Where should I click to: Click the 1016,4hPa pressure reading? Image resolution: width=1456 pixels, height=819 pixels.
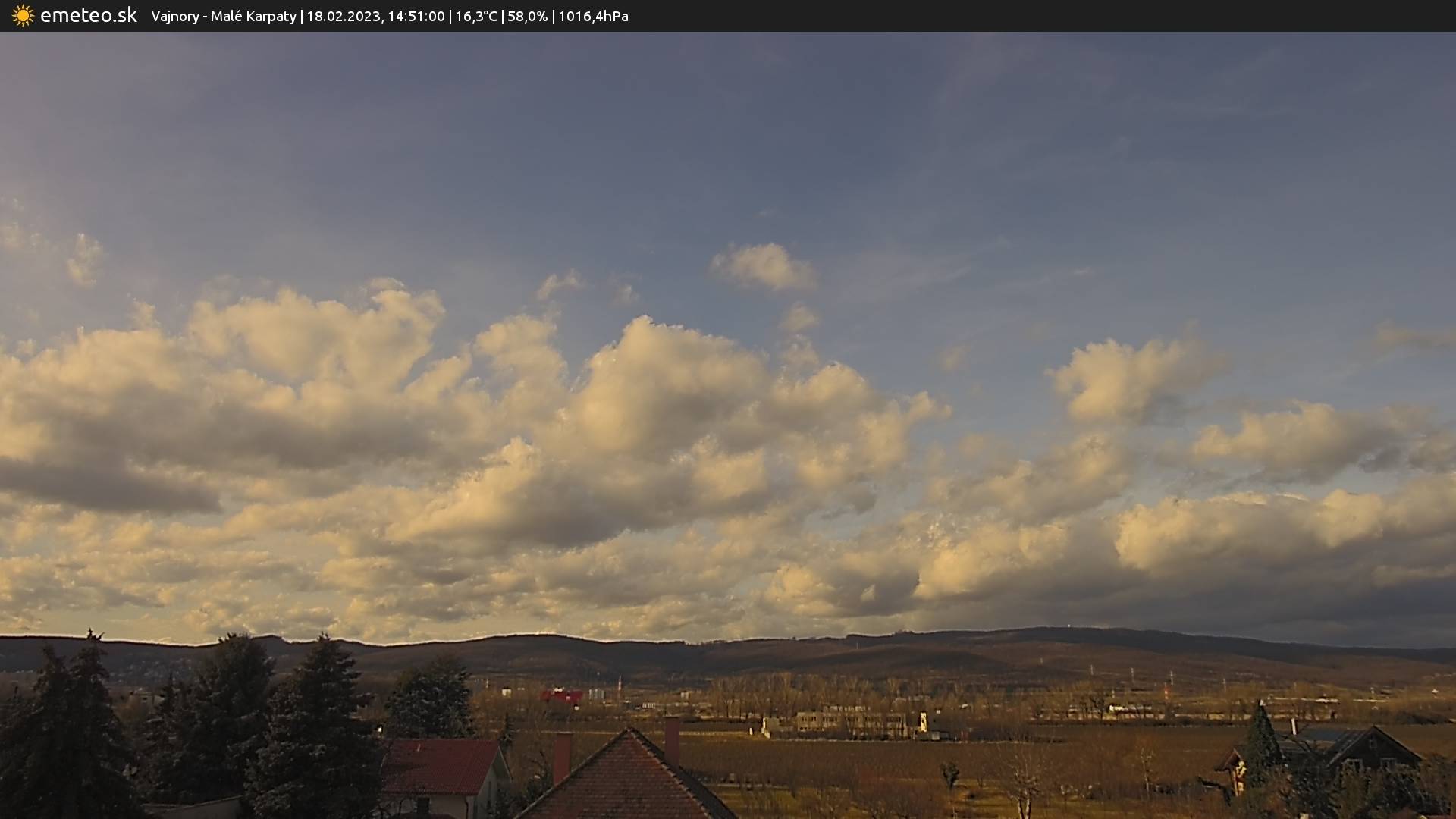coord(593,17)
